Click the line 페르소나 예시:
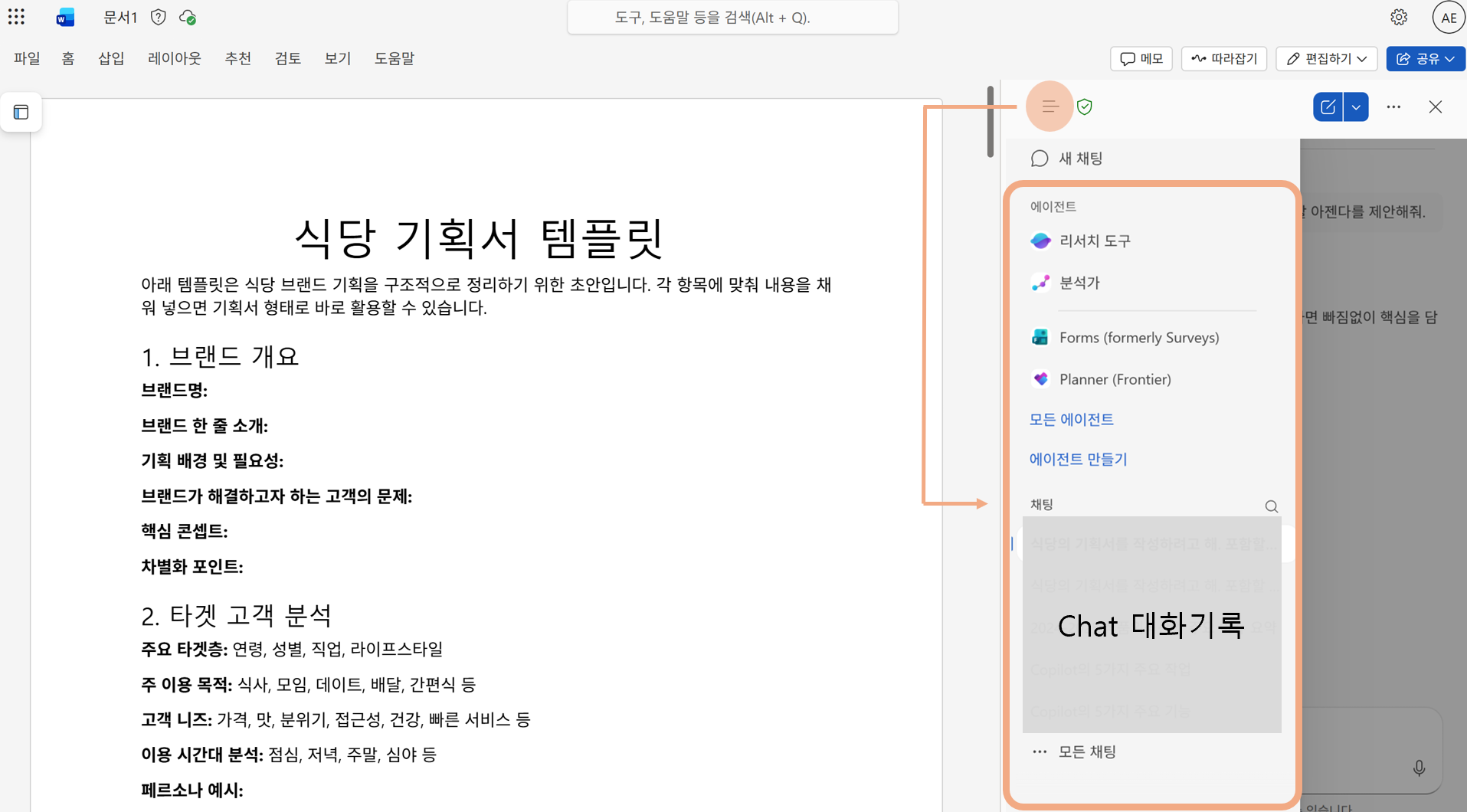 (x=192, y=790)
